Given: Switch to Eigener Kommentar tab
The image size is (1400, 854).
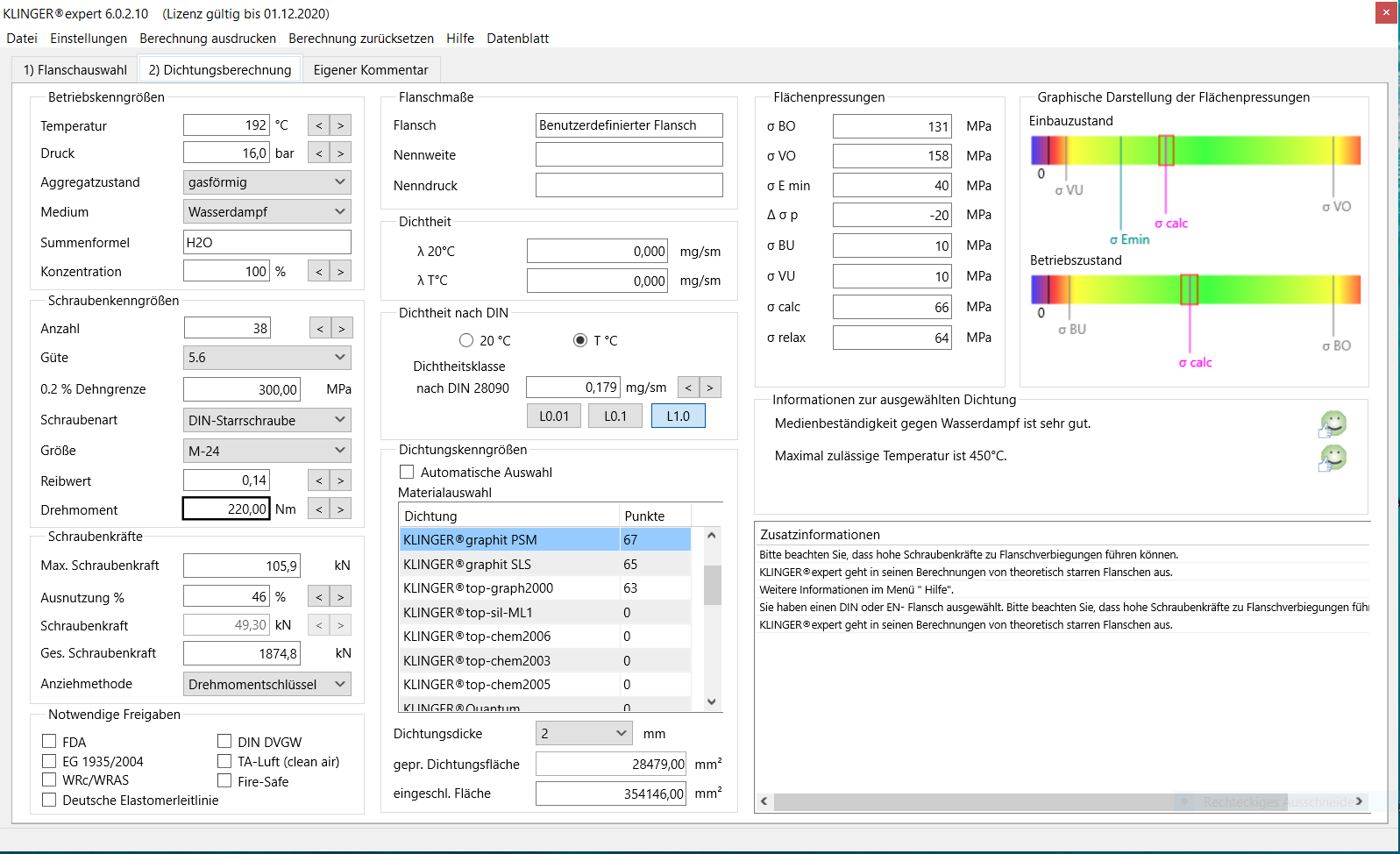Looking at the screenshot, I should 371,70.
